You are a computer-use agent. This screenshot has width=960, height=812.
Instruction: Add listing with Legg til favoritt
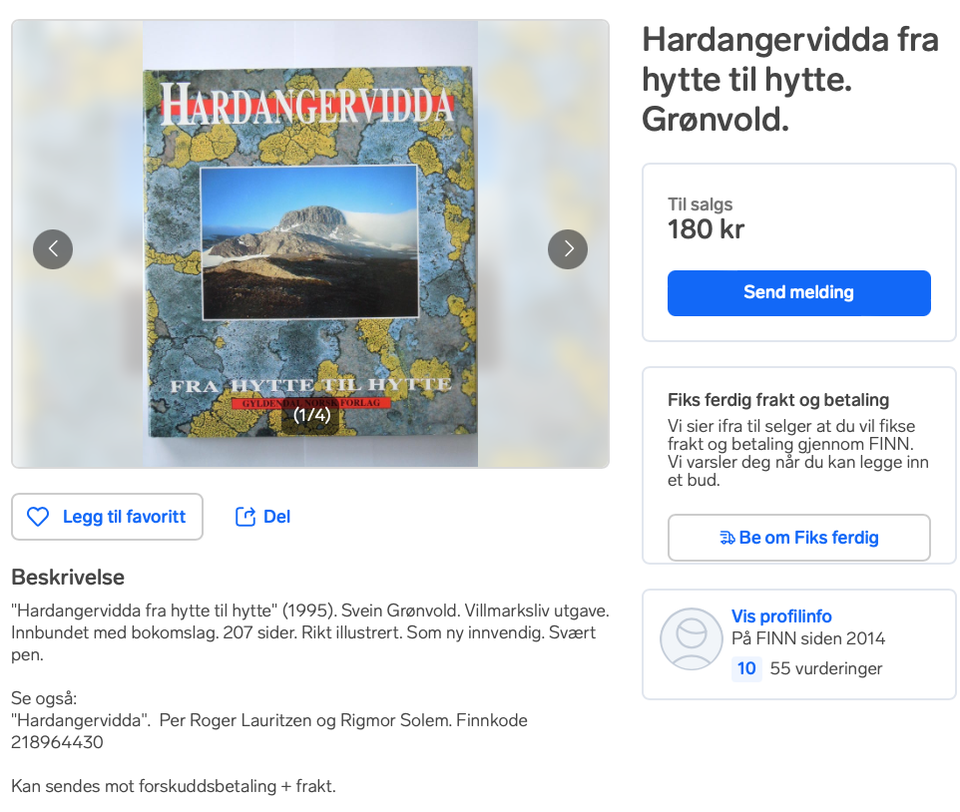pos(107,517)
